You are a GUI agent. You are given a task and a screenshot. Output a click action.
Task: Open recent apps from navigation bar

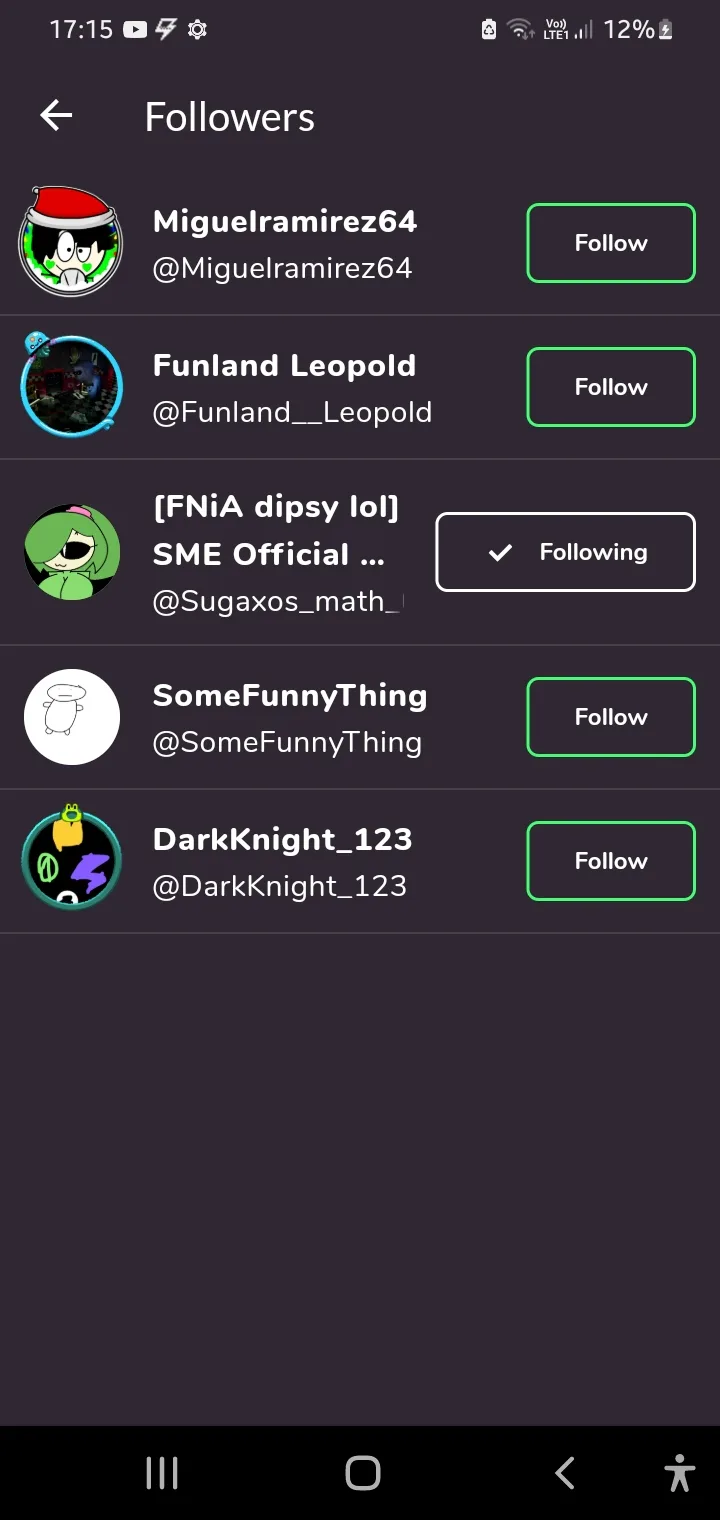tap(162, 1473)
